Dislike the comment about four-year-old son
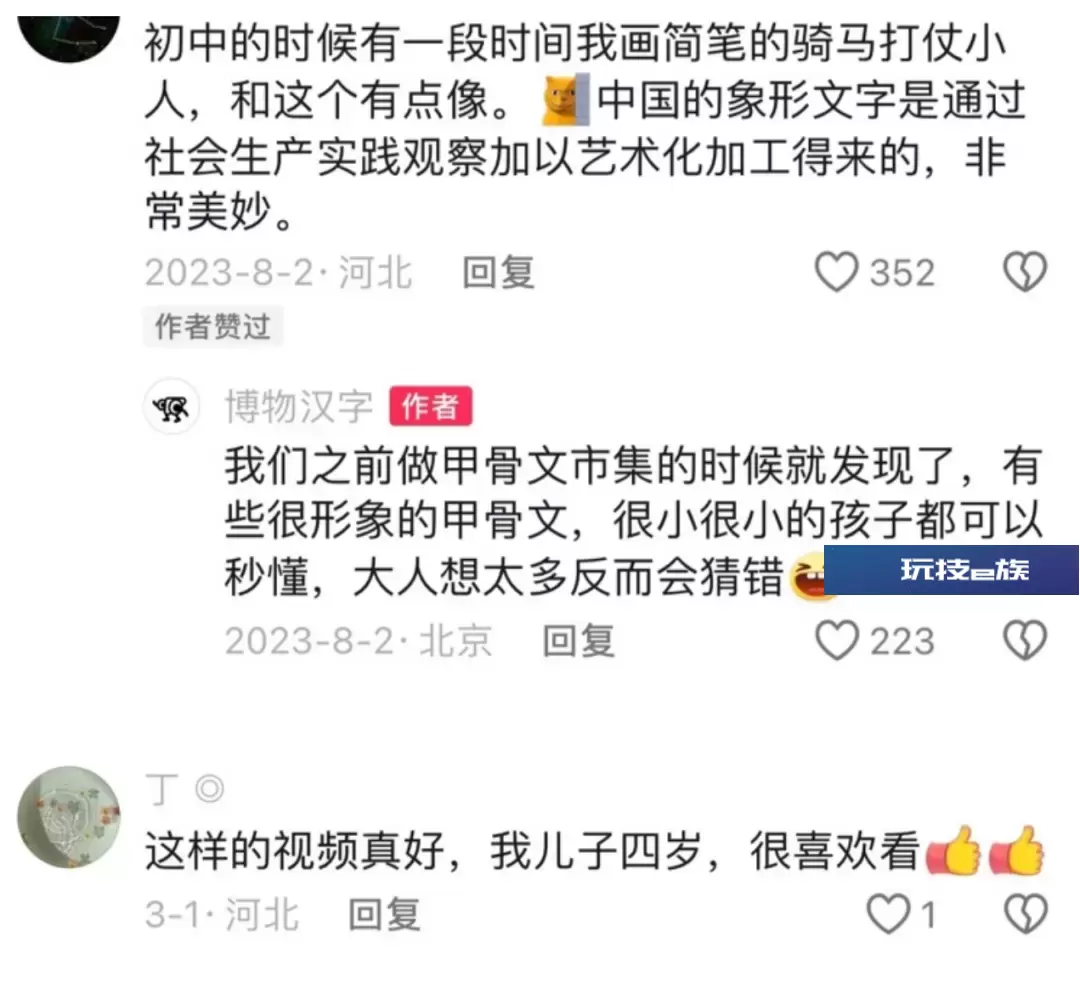Screen dimensions: 1080x988 [x=1026, y=914]
